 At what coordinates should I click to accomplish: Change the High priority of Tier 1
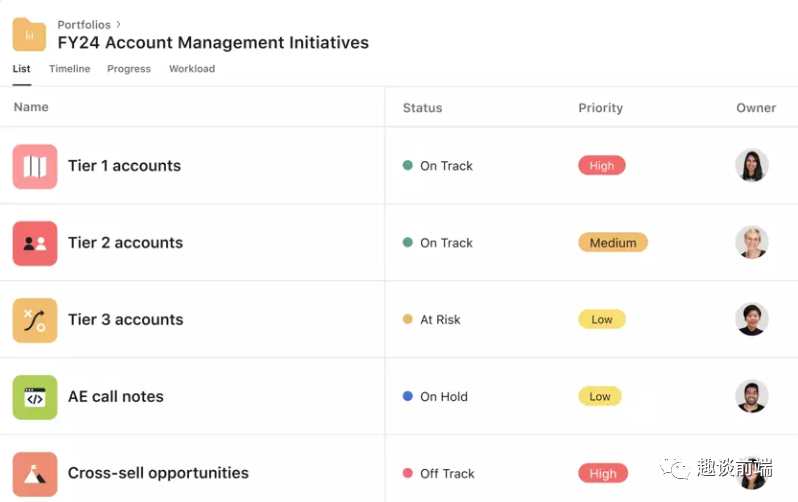coord(602,166)
